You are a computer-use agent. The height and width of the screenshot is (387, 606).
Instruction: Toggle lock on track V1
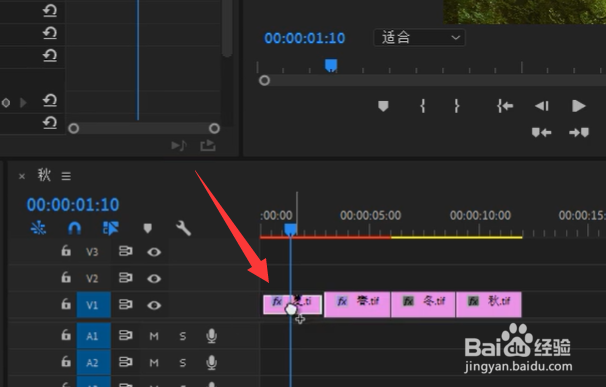66,304
